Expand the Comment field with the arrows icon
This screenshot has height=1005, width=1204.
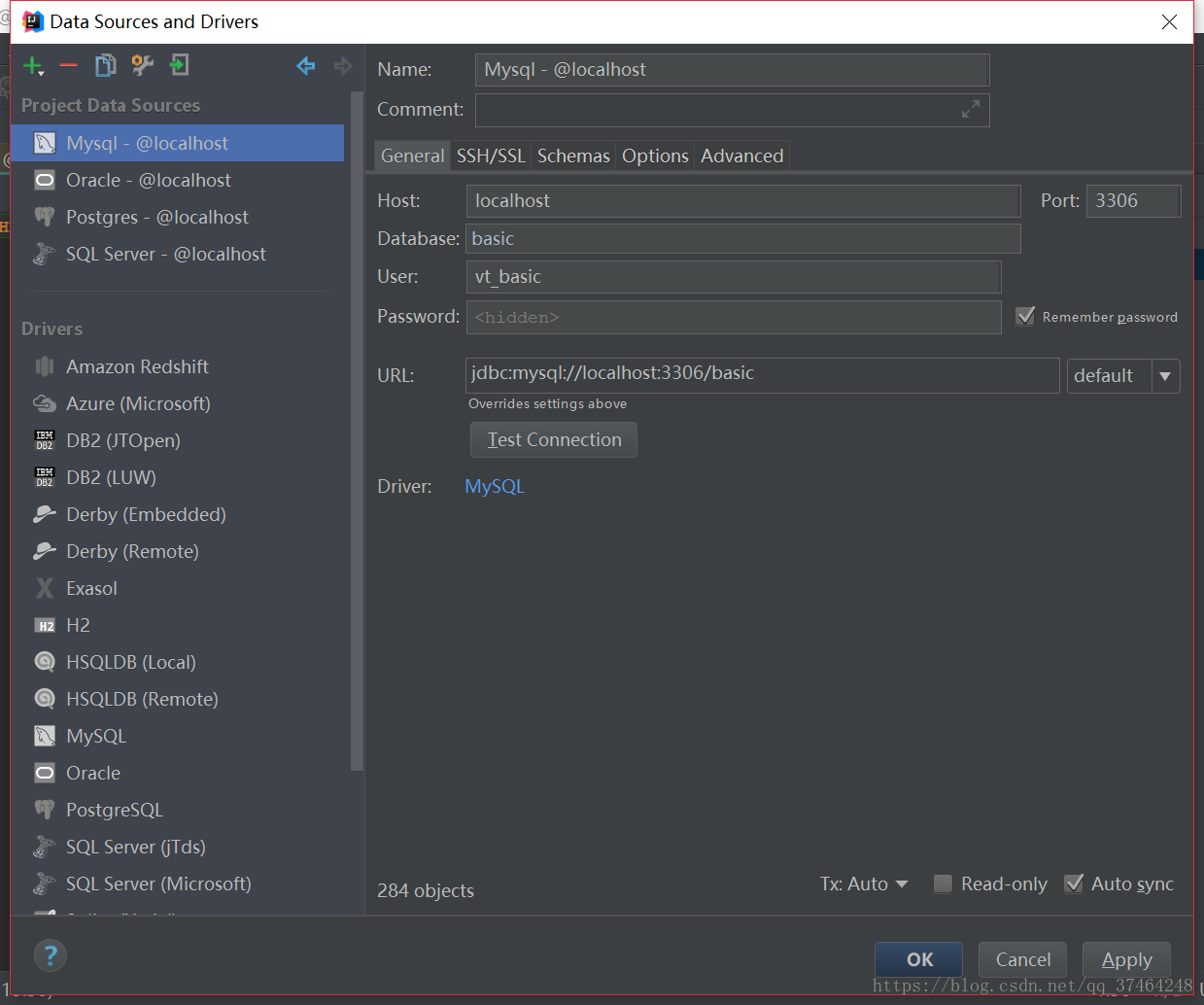tap(971, 110)
